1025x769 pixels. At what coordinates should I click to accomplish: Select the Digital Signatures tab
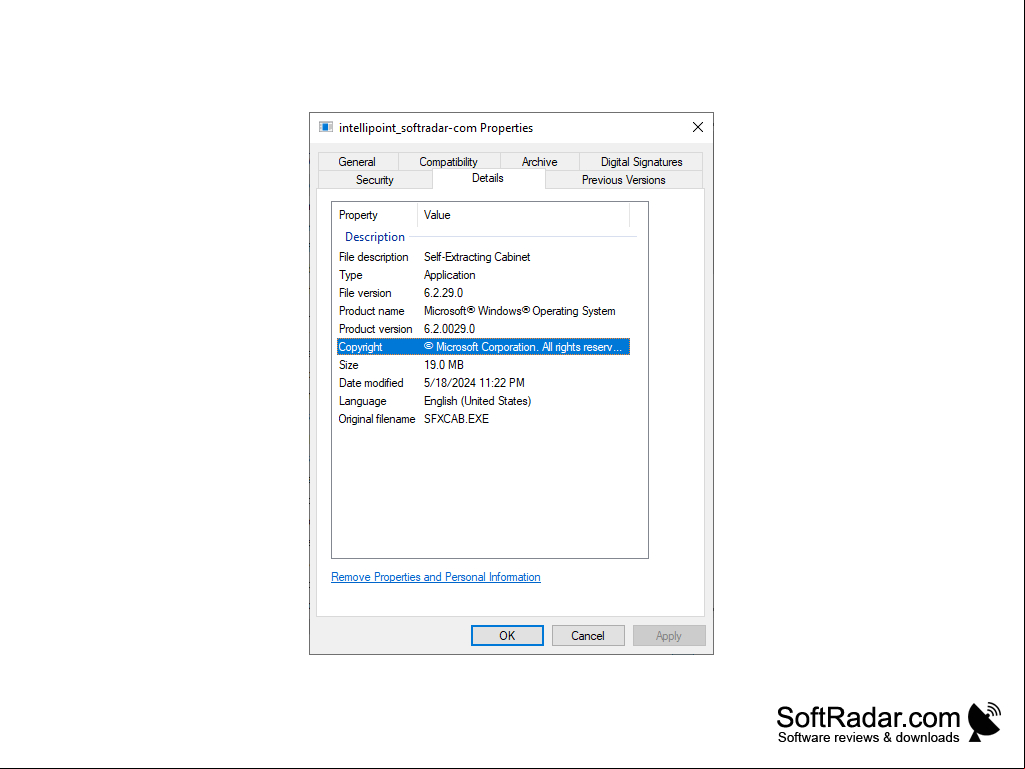[x=641, y=162]
